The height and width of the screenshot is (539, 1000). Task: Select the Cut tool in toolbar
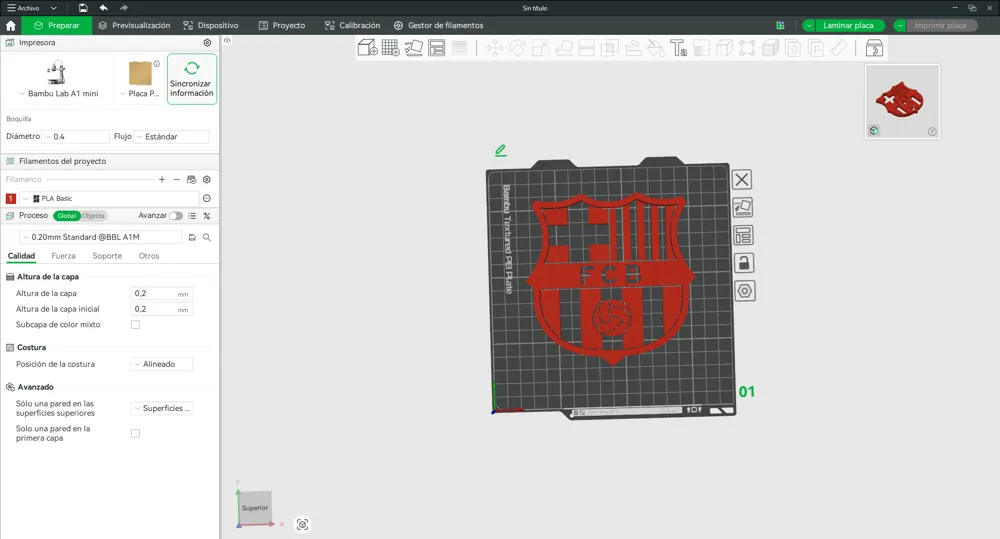(587, 48)
